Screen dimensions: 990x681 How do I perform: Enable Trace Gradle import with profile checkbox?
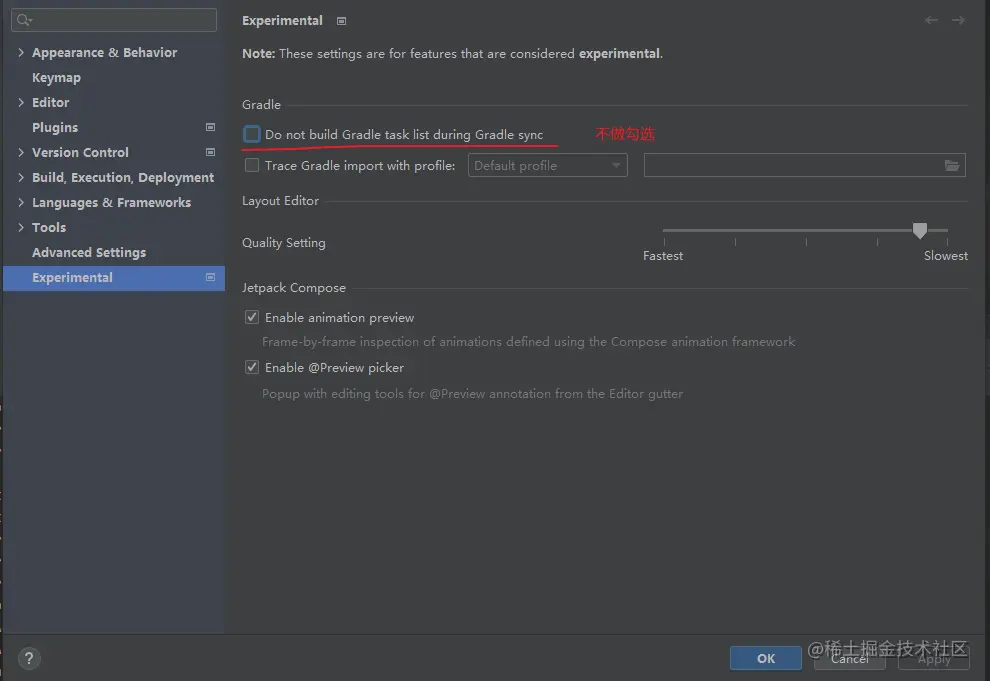click(x=252, y=165)
